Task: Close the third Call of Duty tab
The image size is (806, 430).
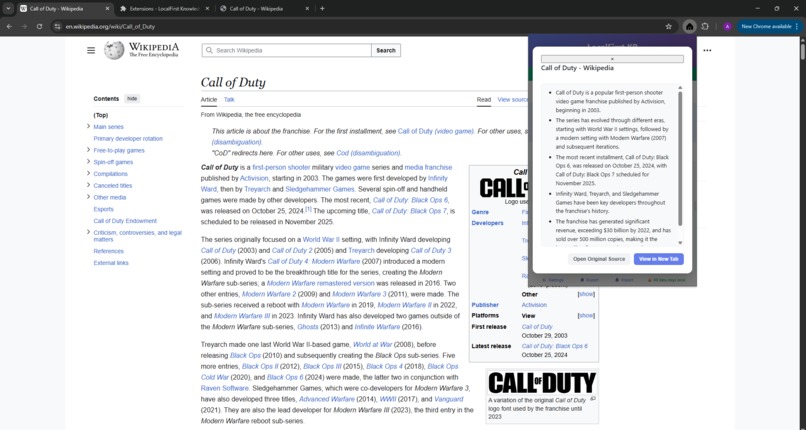Action: [307, 9]
